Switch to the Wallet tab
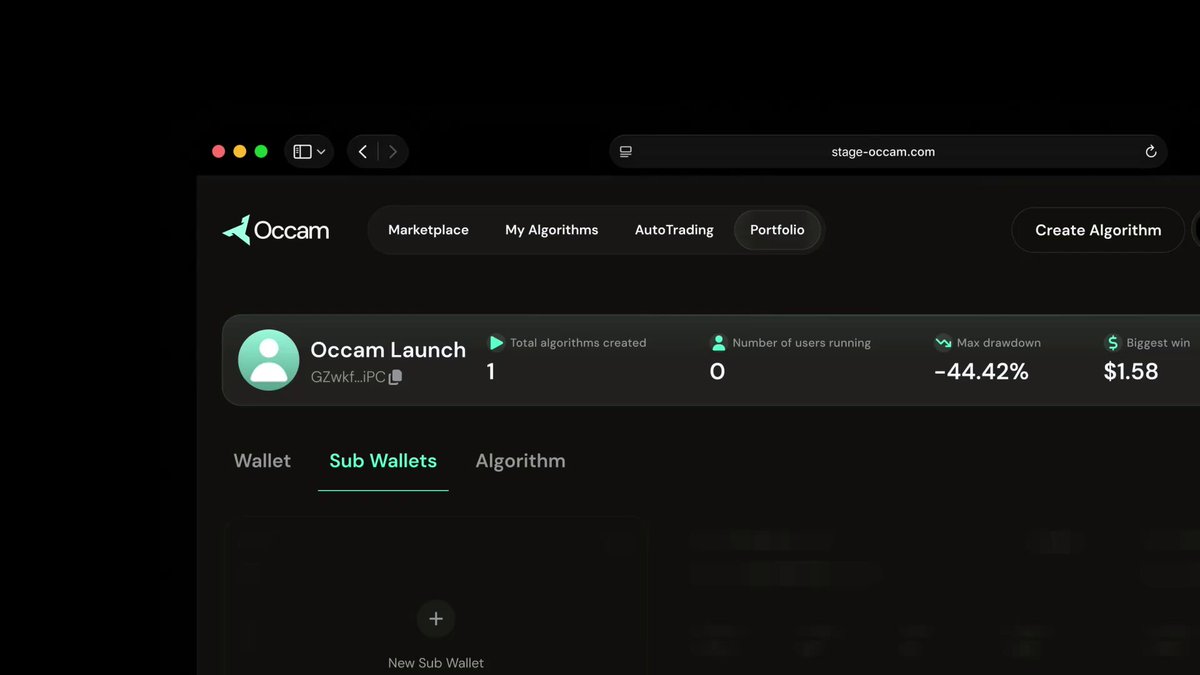 (x=262, y=461)
